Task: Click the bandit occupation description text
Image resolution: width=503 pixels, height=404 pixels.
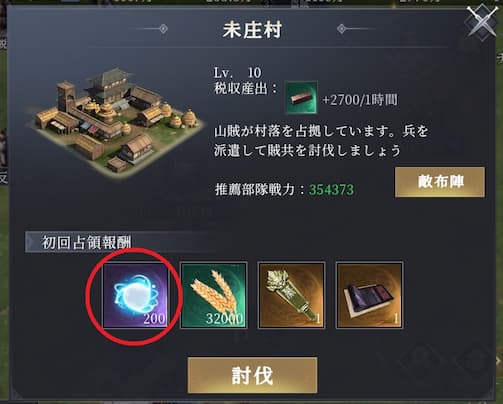Action: pyautogui.click(x=321, y=141)
